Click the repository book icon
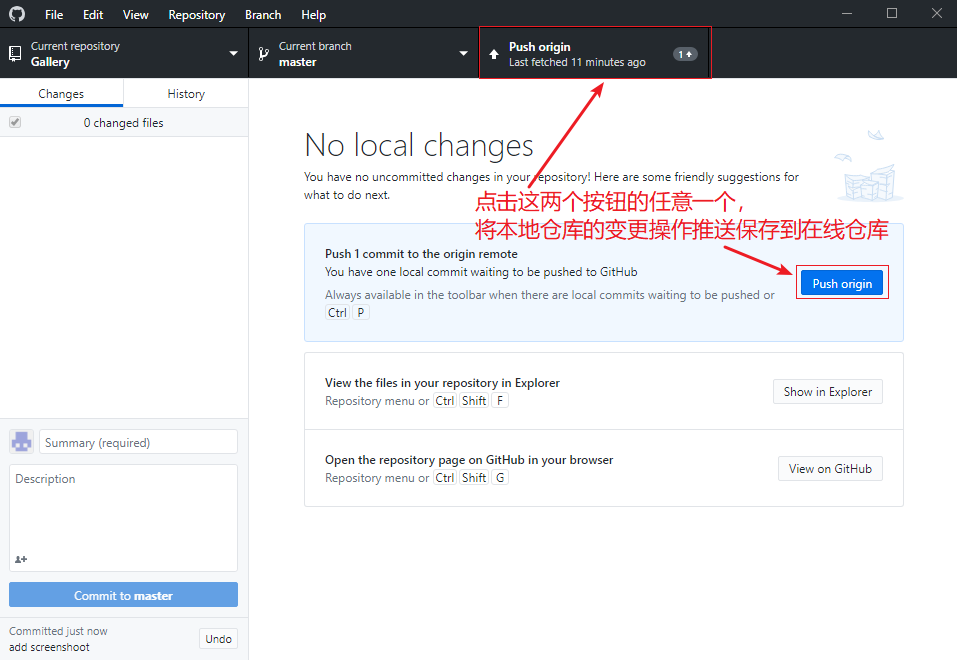 point(15,54)
